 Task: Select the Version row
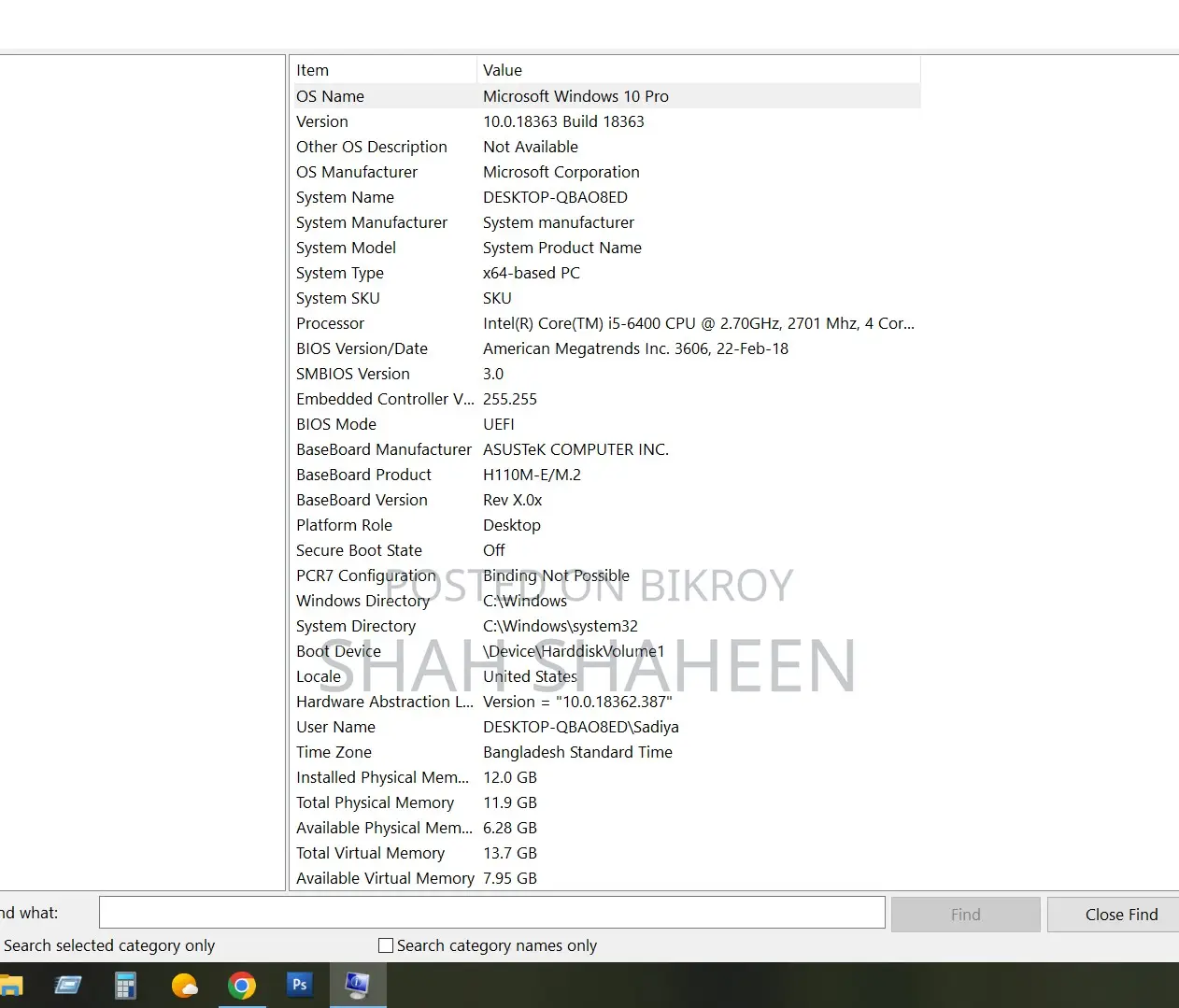click(x=607, y=121)
